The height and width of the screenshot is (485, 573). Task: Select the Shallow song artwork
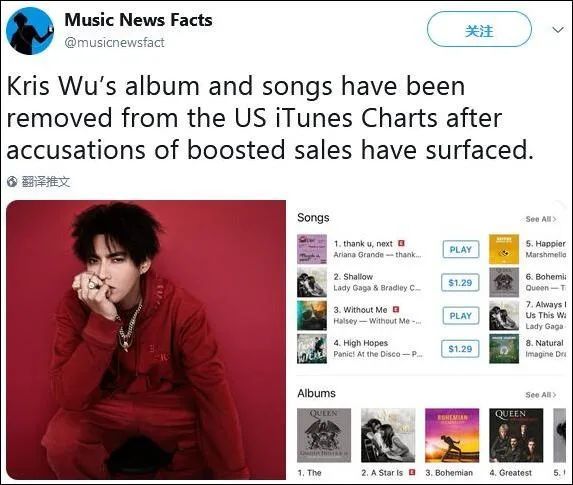pos(312,282)
